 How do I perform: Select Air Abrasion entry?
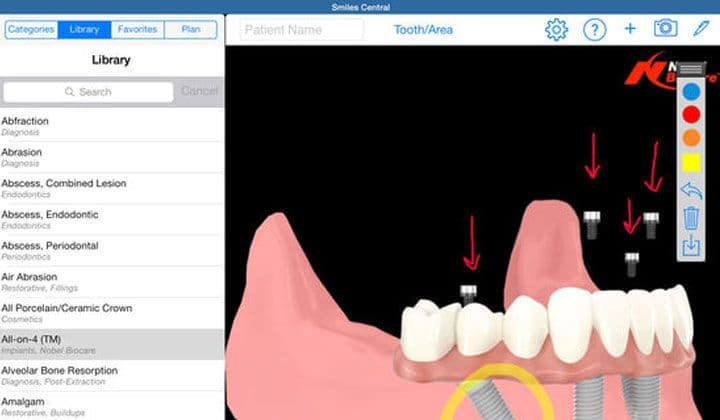pos(112,282)
